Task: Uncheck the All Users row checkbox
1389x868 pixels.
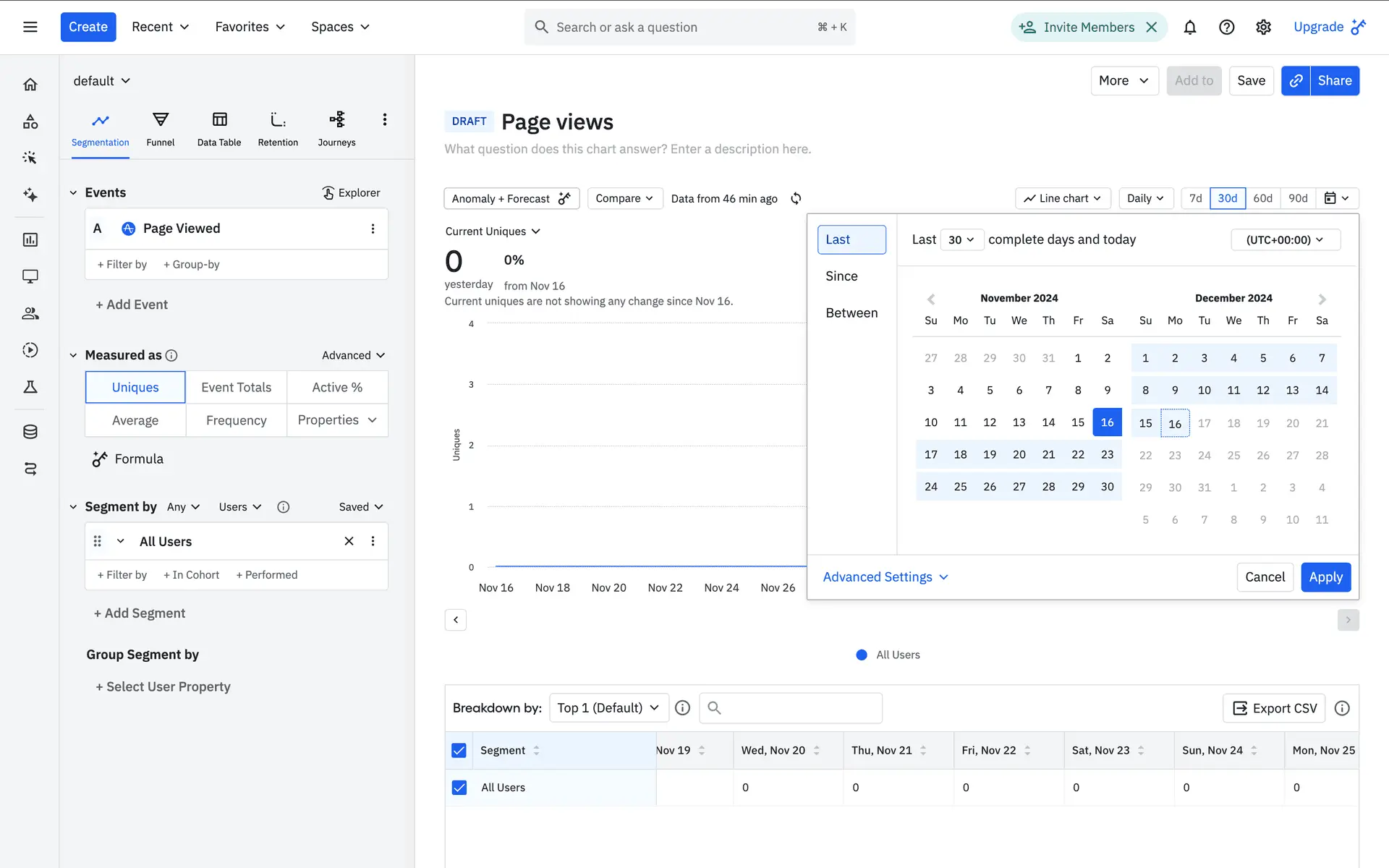Action: [459, 787]
